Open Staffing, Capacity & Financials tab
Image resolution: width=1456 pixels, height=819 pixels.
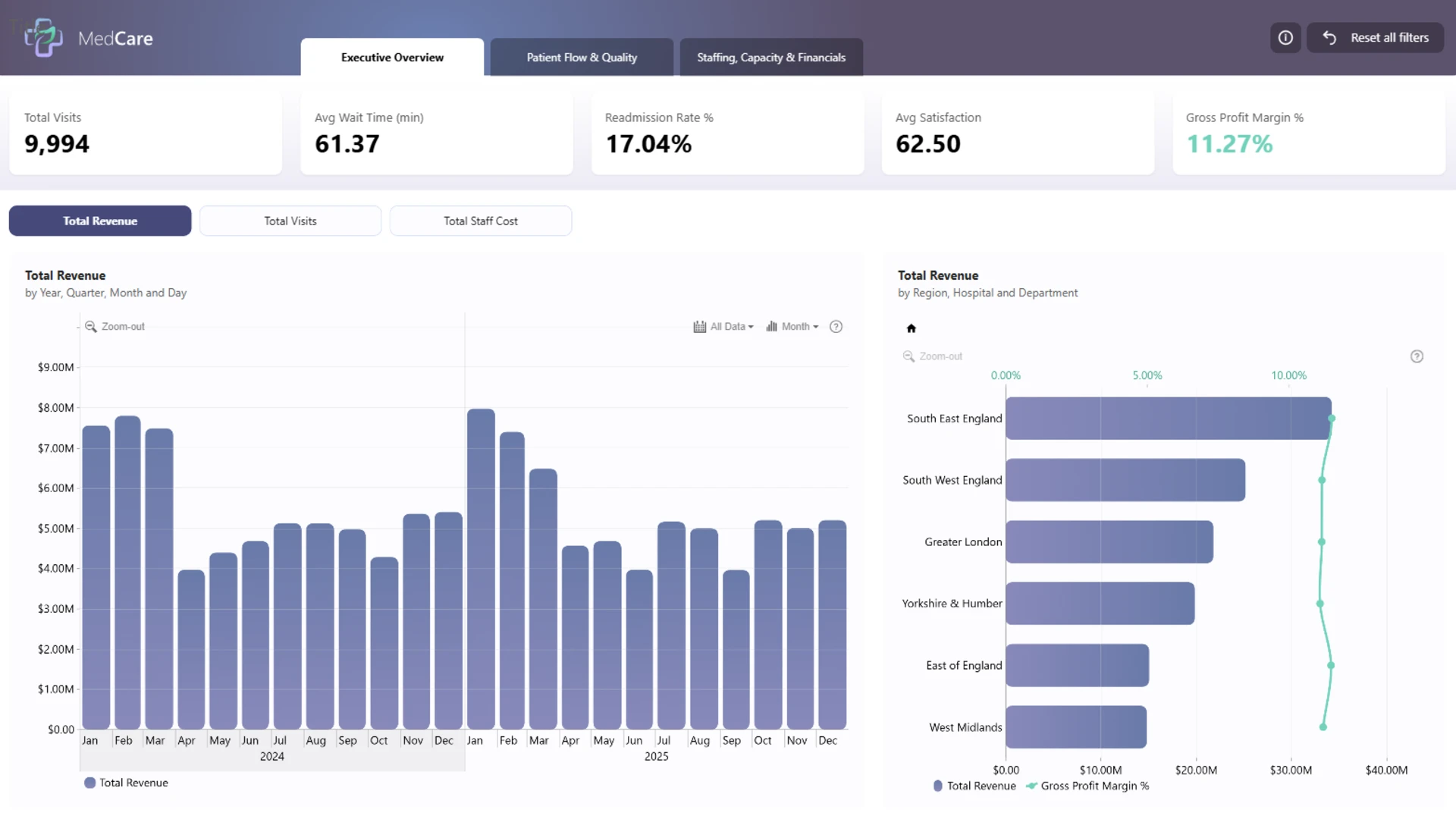(771, 58)
